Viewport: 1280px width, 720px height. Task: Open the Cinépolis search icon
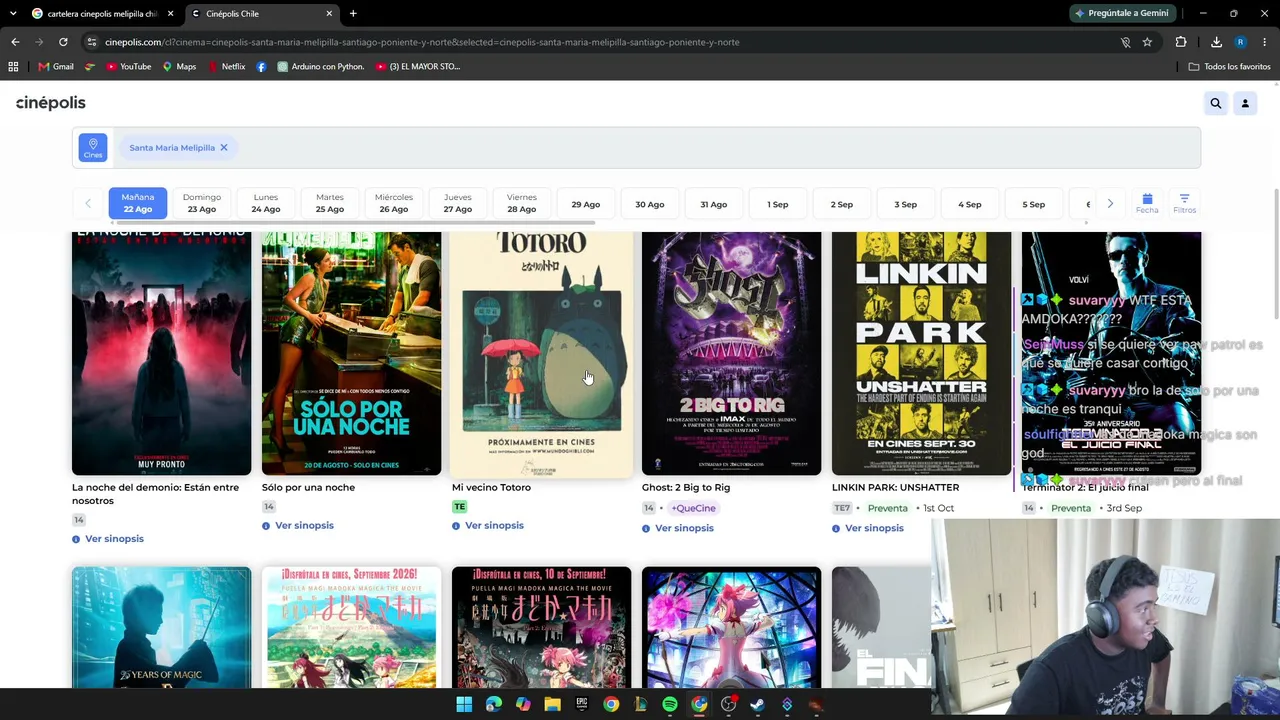(x=1216, y=103)
